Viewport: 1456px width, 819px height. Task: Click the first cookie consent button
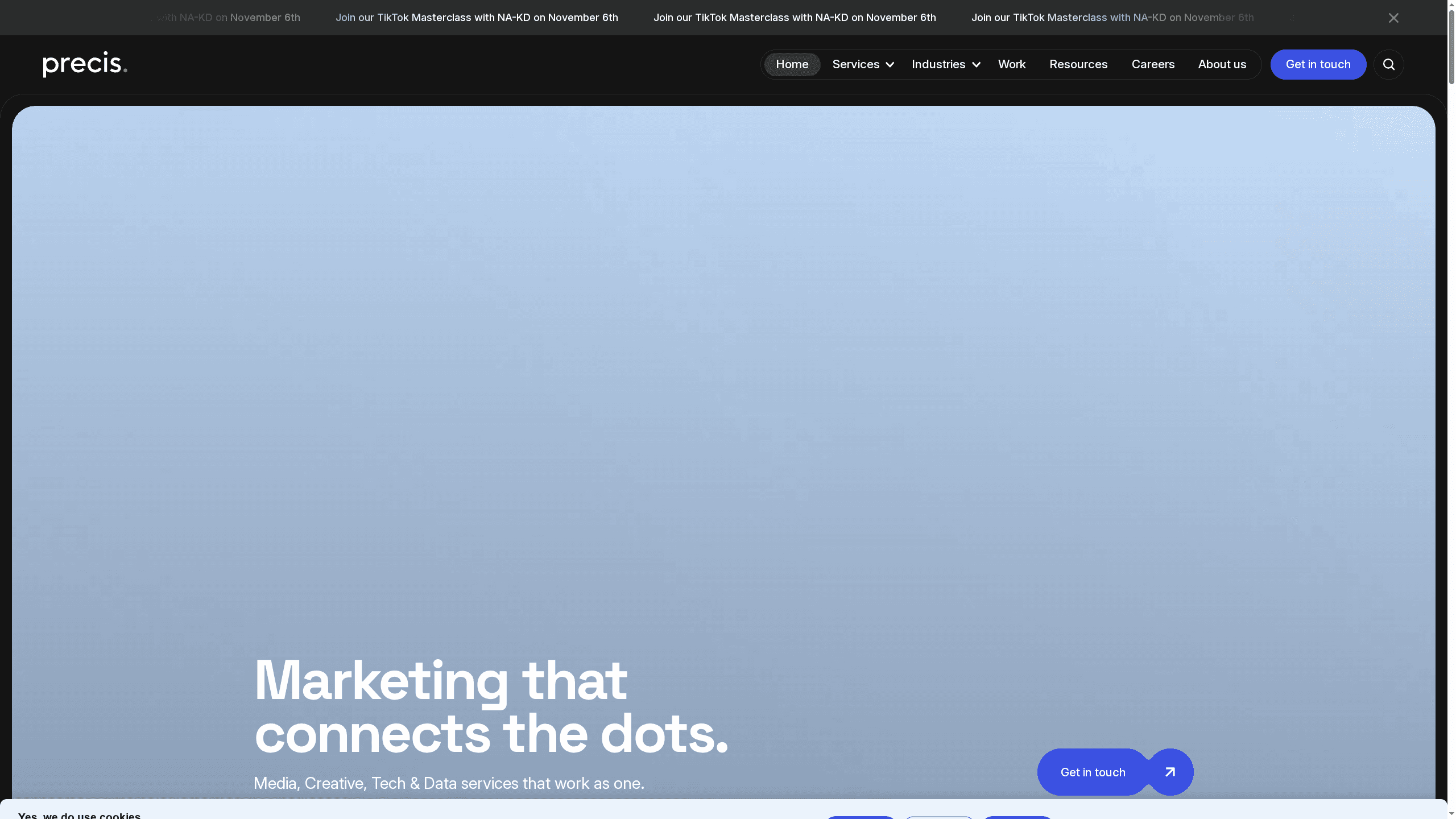point(861,817)
